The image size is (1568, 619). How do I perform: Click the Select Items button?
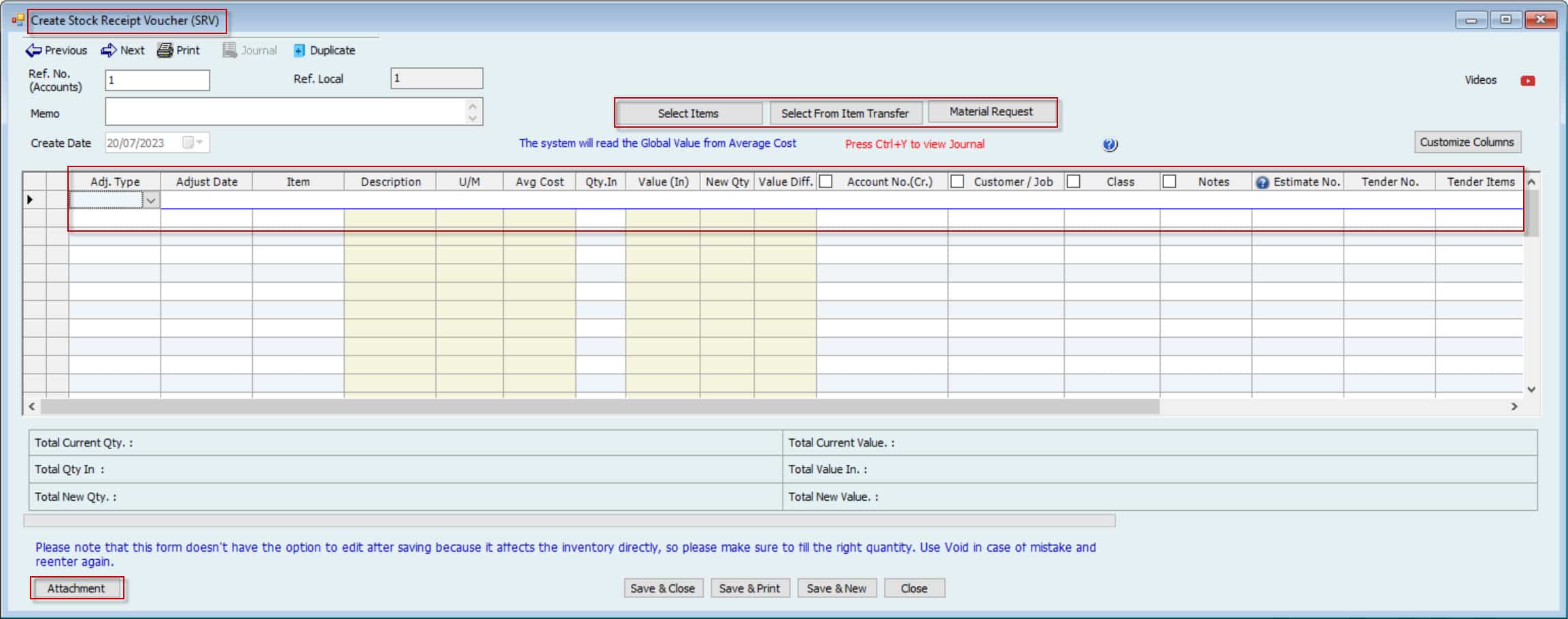click(x=688, y=113)
